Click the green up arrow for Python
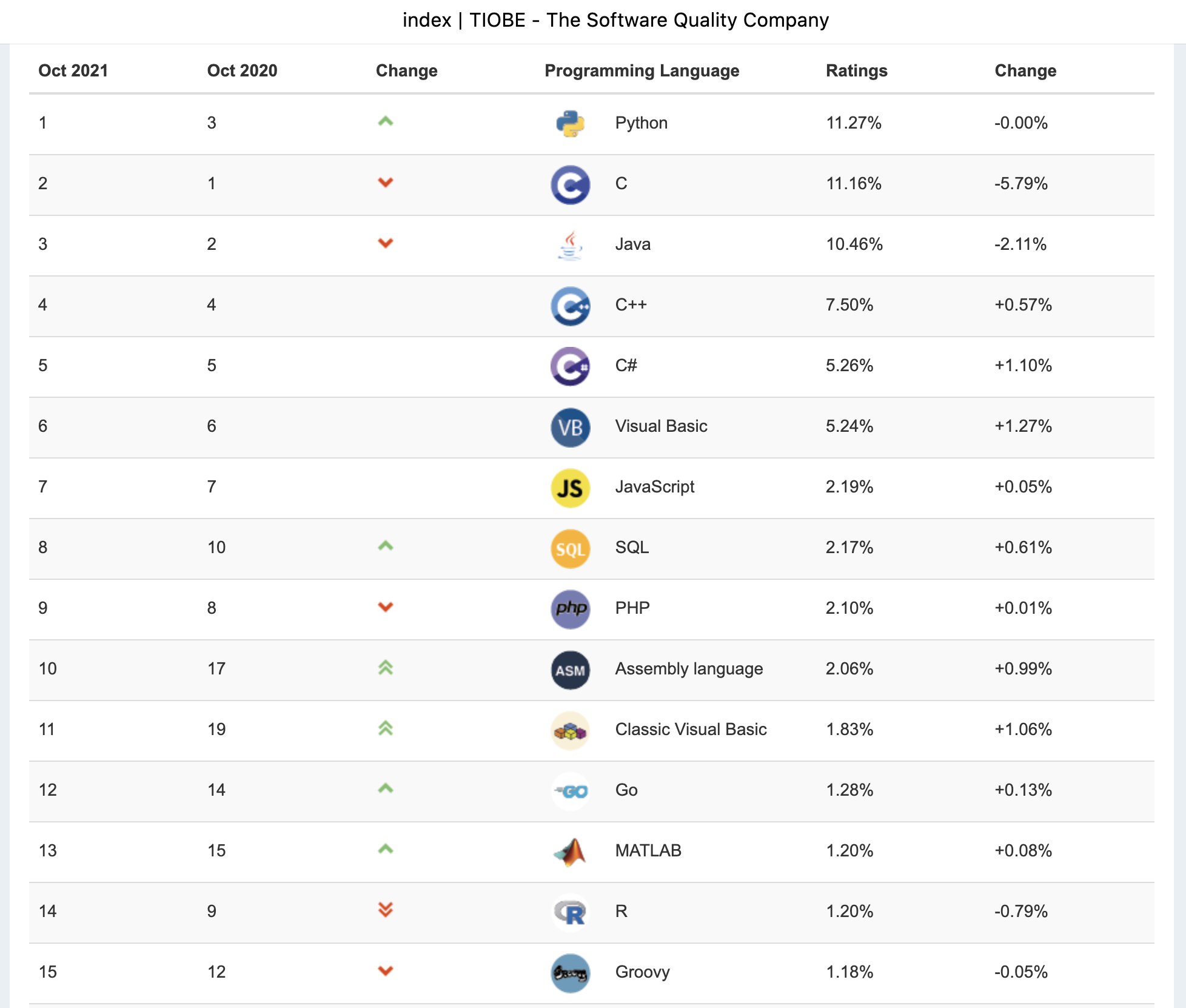The height and width of the screenshot is (1008, 1186). pyautogui.click(x=386, y=122)
